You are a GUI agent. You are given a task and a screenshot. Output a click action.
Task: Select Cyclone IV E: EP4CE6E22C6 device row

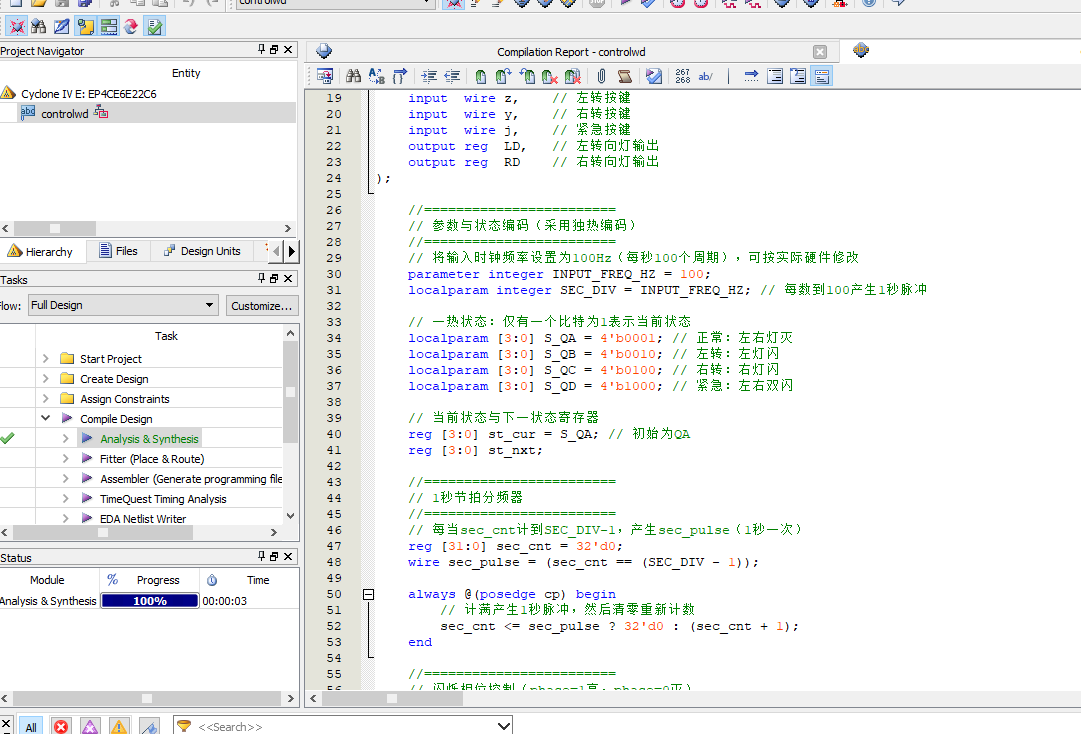(88, 94)
